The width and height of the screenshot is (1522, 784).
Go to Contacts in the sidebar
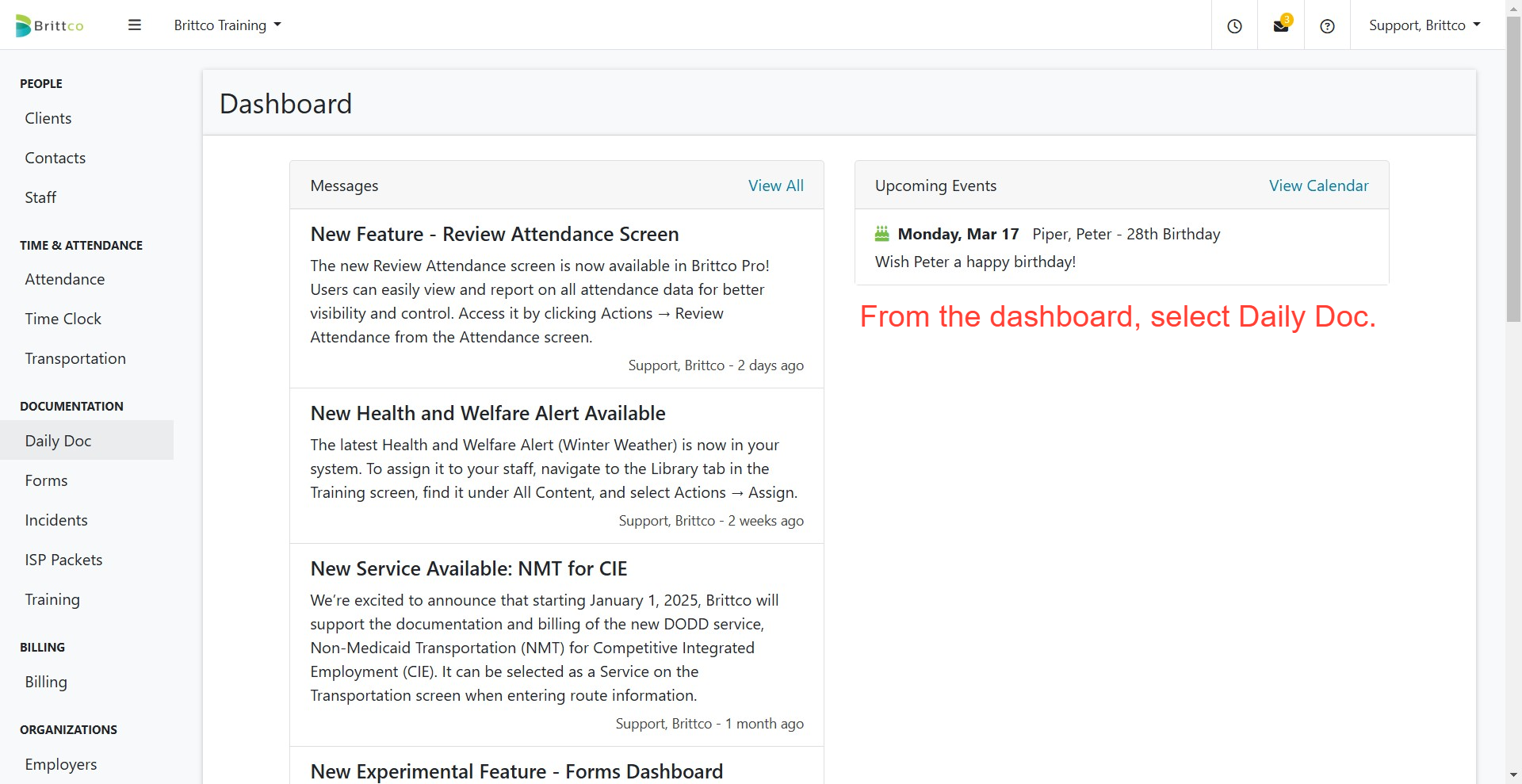[55, 158]
